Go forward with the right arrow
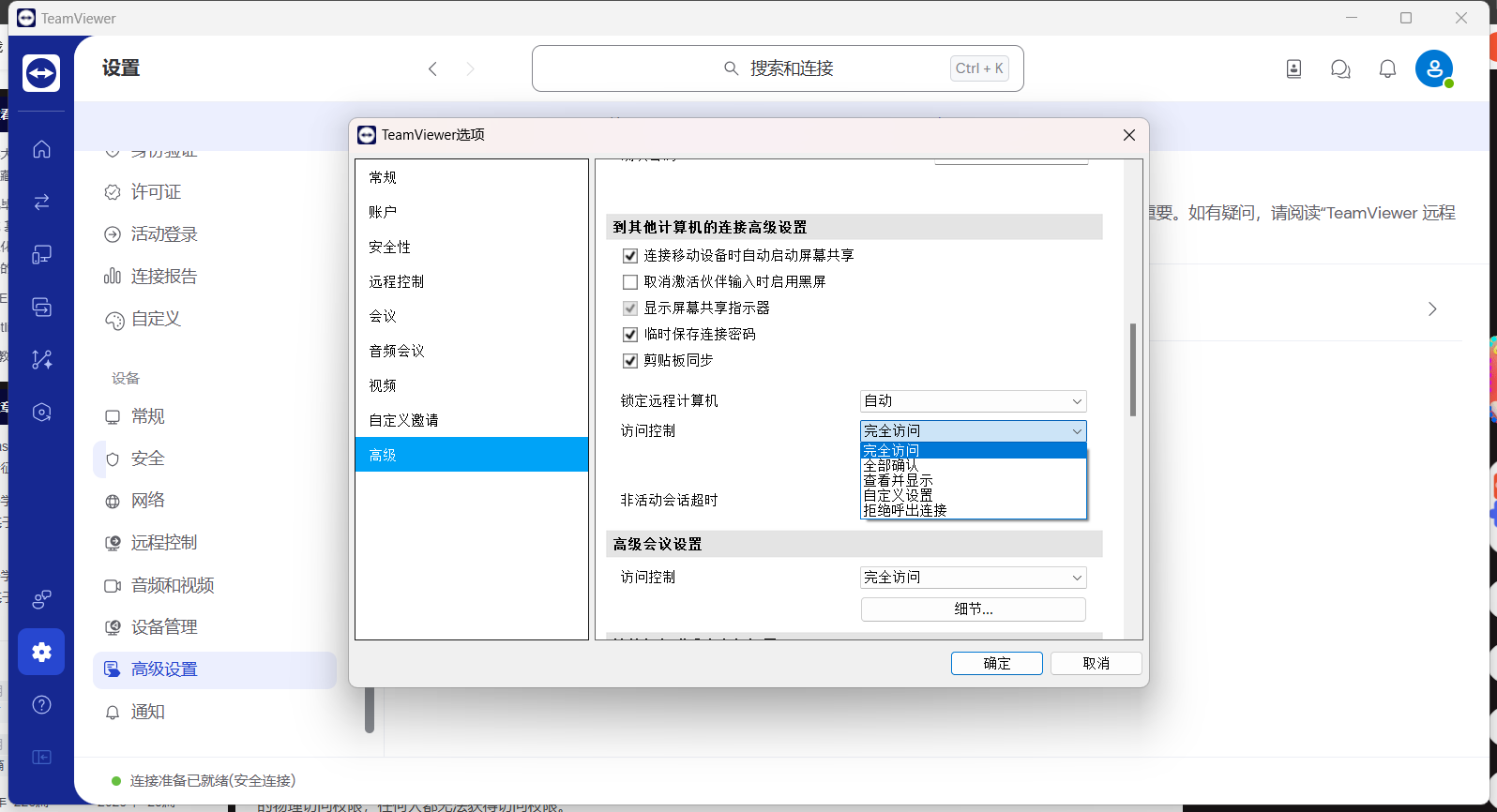This screenshot has width=1497, height=812. (x=471, y=68)
